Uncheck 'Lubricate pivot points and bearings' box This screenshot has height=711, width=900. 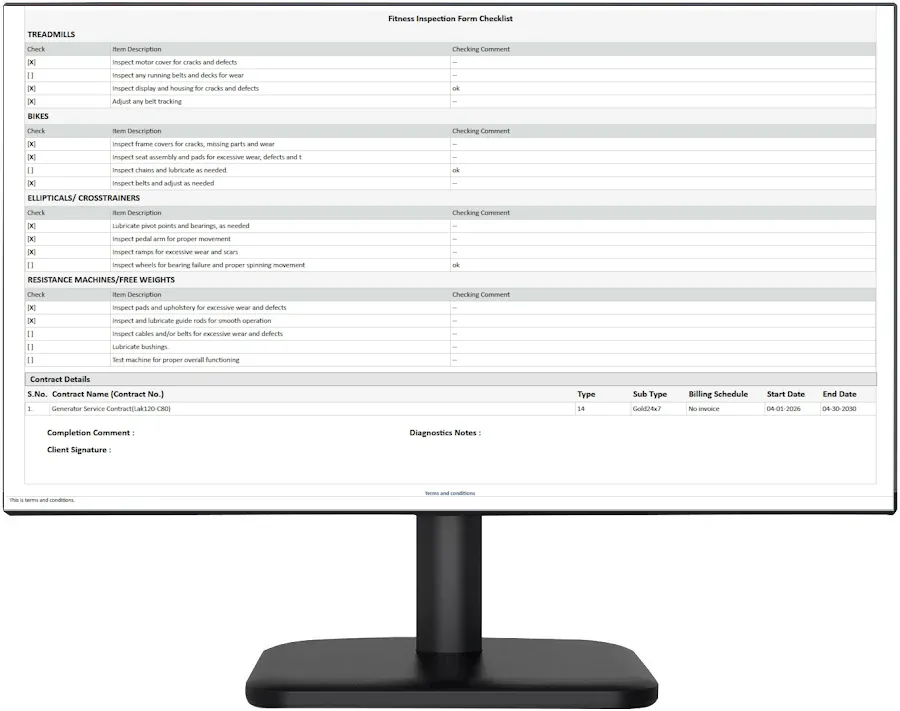coord(32,226)
